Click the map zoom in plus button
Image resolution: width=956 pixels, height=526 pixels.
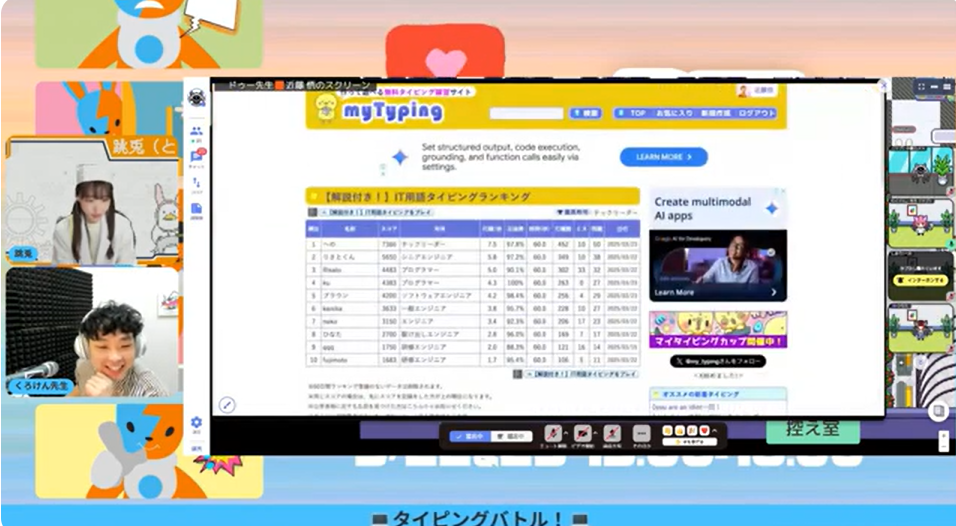click(x=944, y=435)
